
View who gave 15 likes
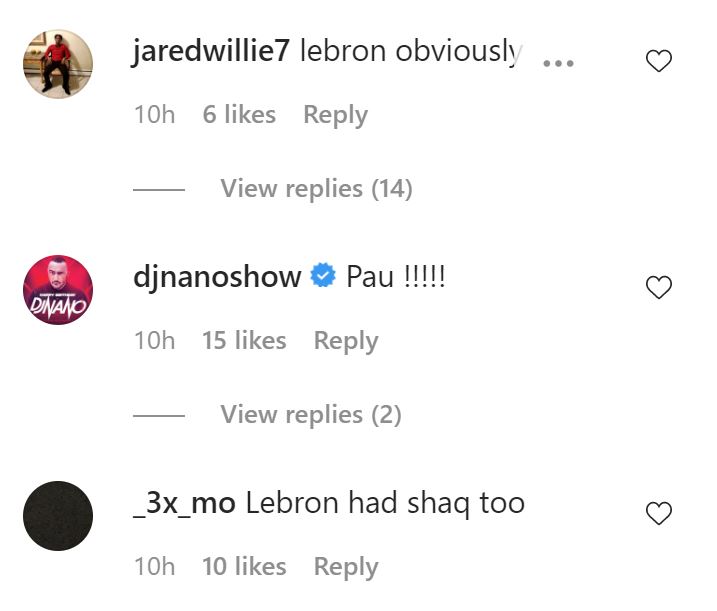[x=244, y=340]
